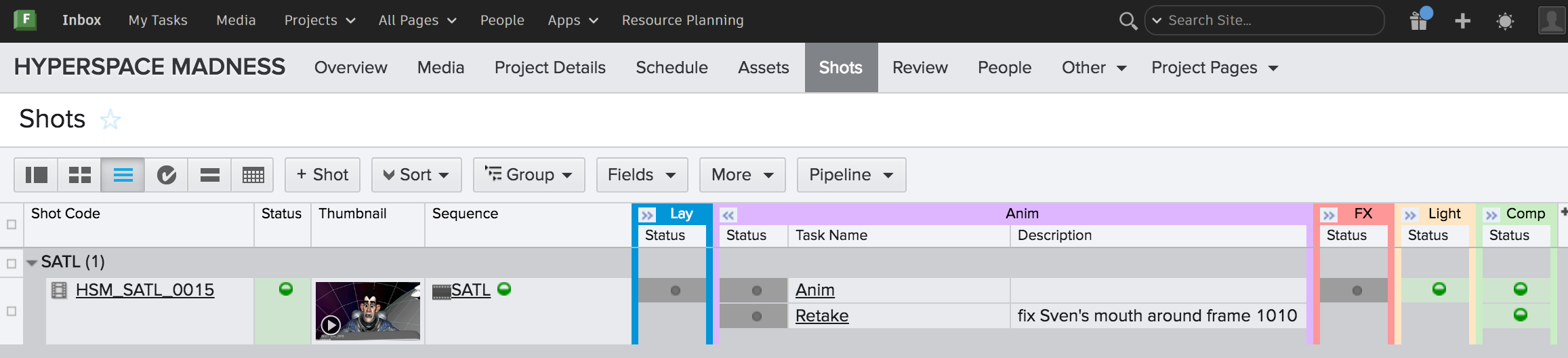Play the HSM_SATL_0015 shot thumbnail
Screen dimensions: 1568x358
point(331,325)
